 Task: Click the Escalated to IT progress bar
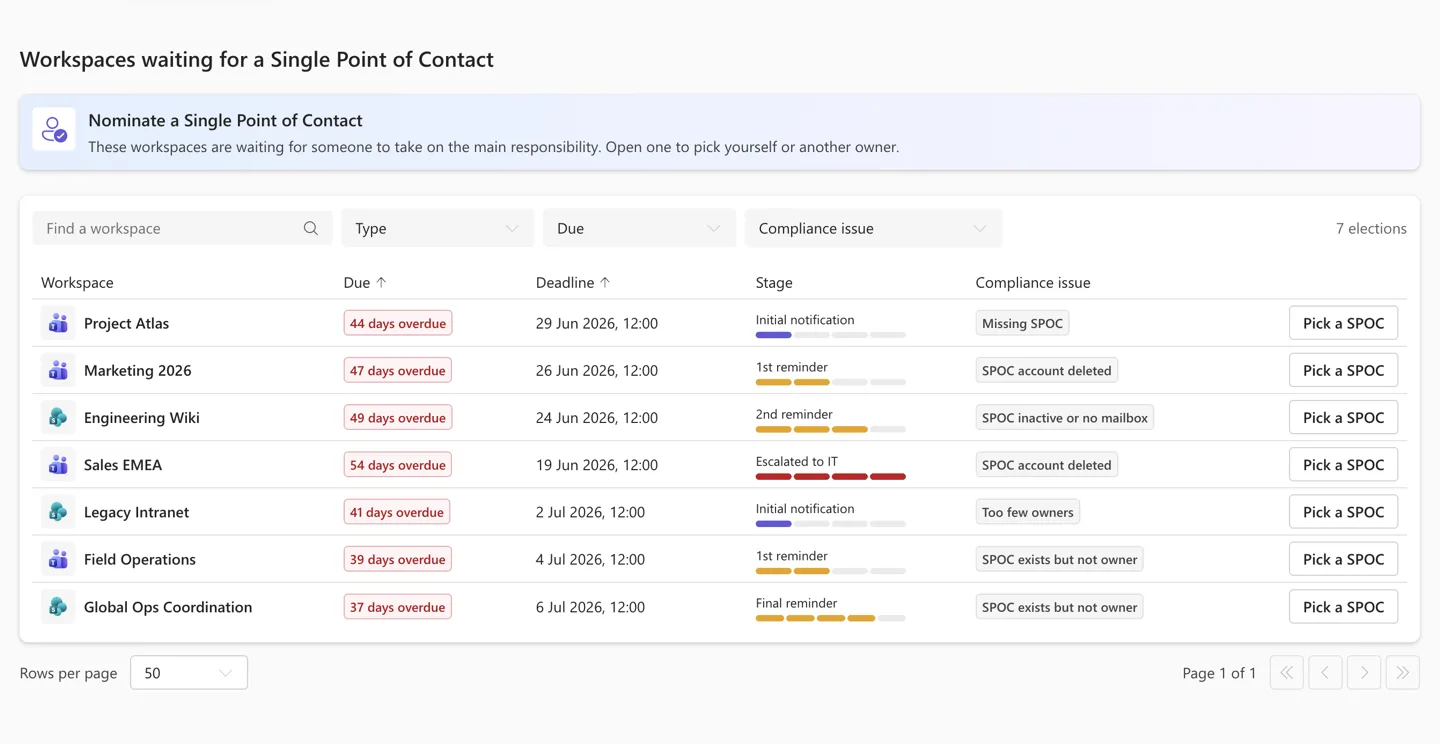click(x=830, y=477)
